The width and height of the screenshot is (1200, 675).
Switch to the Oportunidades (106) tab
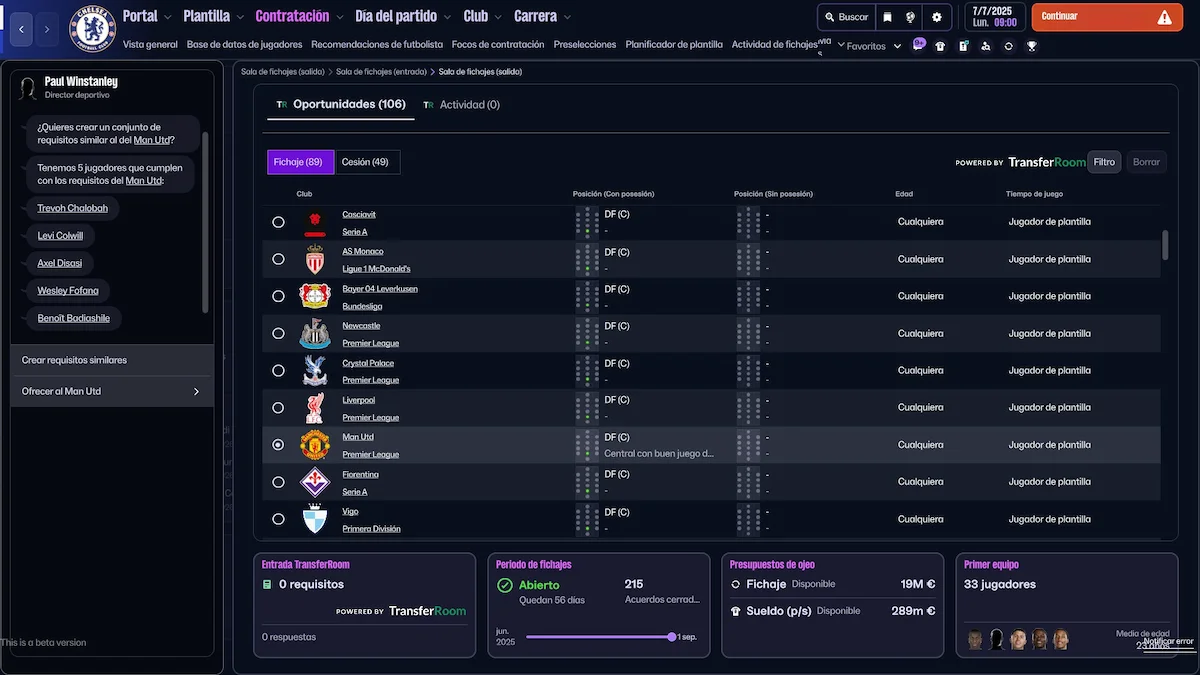(340, 104)
